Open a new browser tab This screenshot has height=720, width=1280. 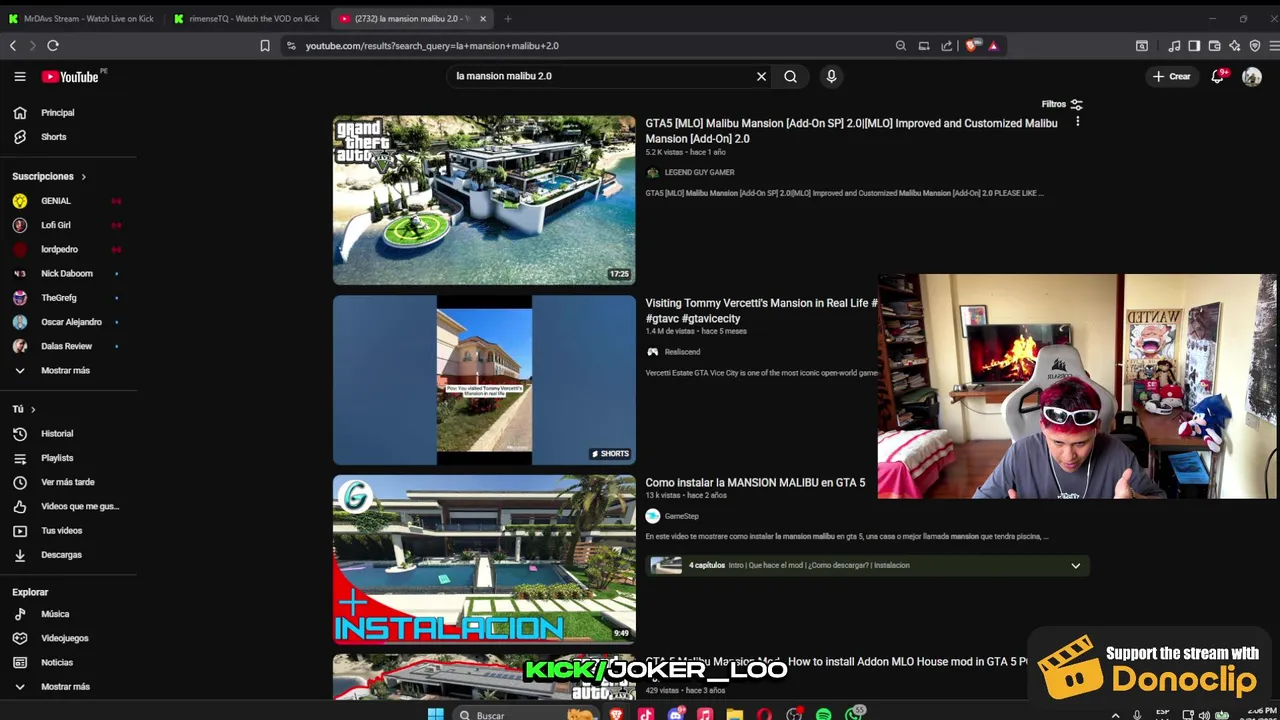click(508, 18)
